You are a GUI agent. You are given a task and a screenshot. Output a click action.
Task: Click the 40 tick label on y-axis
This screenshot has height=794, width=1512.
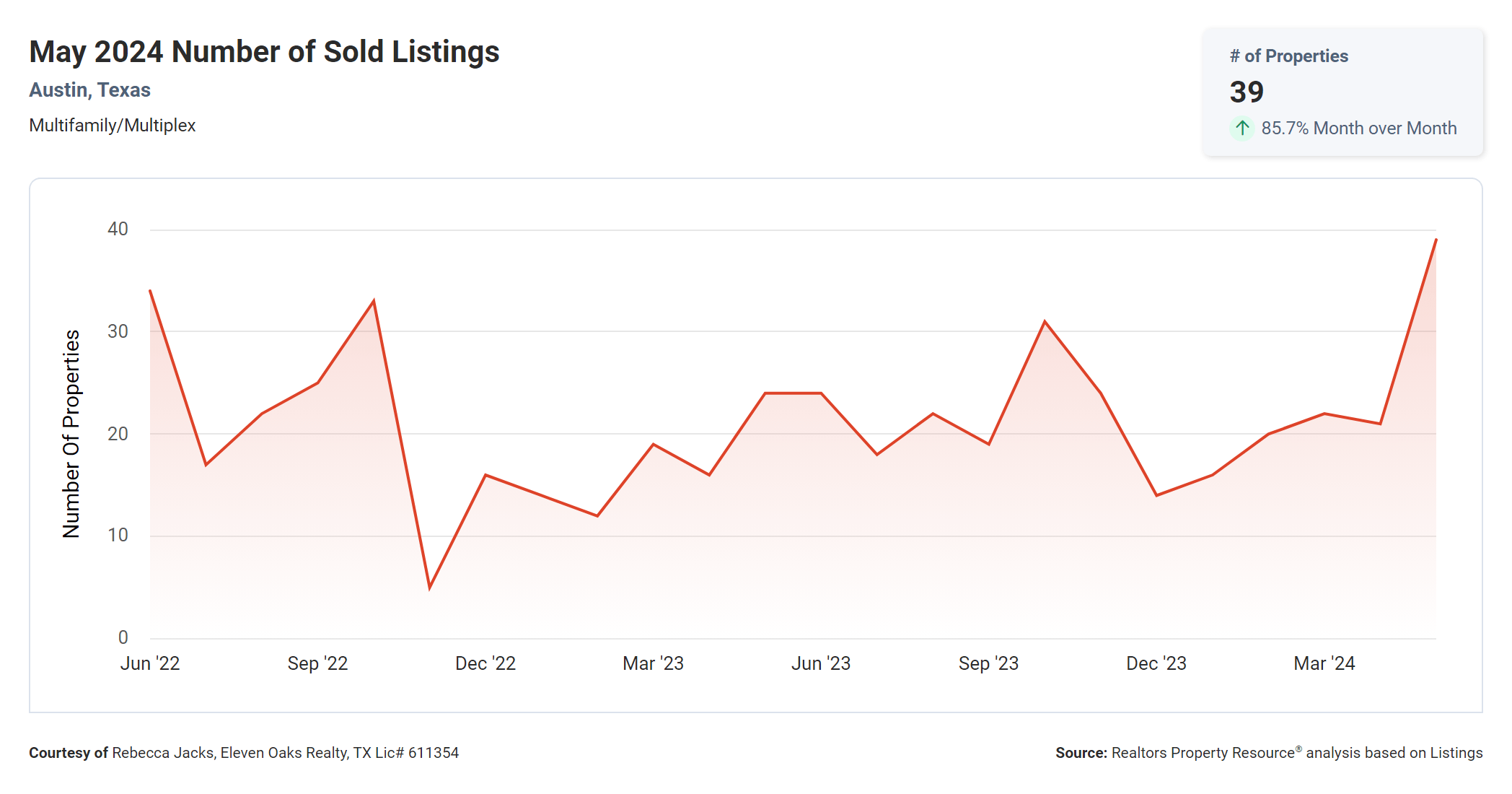pyautogui.click(x=118, y=230)
